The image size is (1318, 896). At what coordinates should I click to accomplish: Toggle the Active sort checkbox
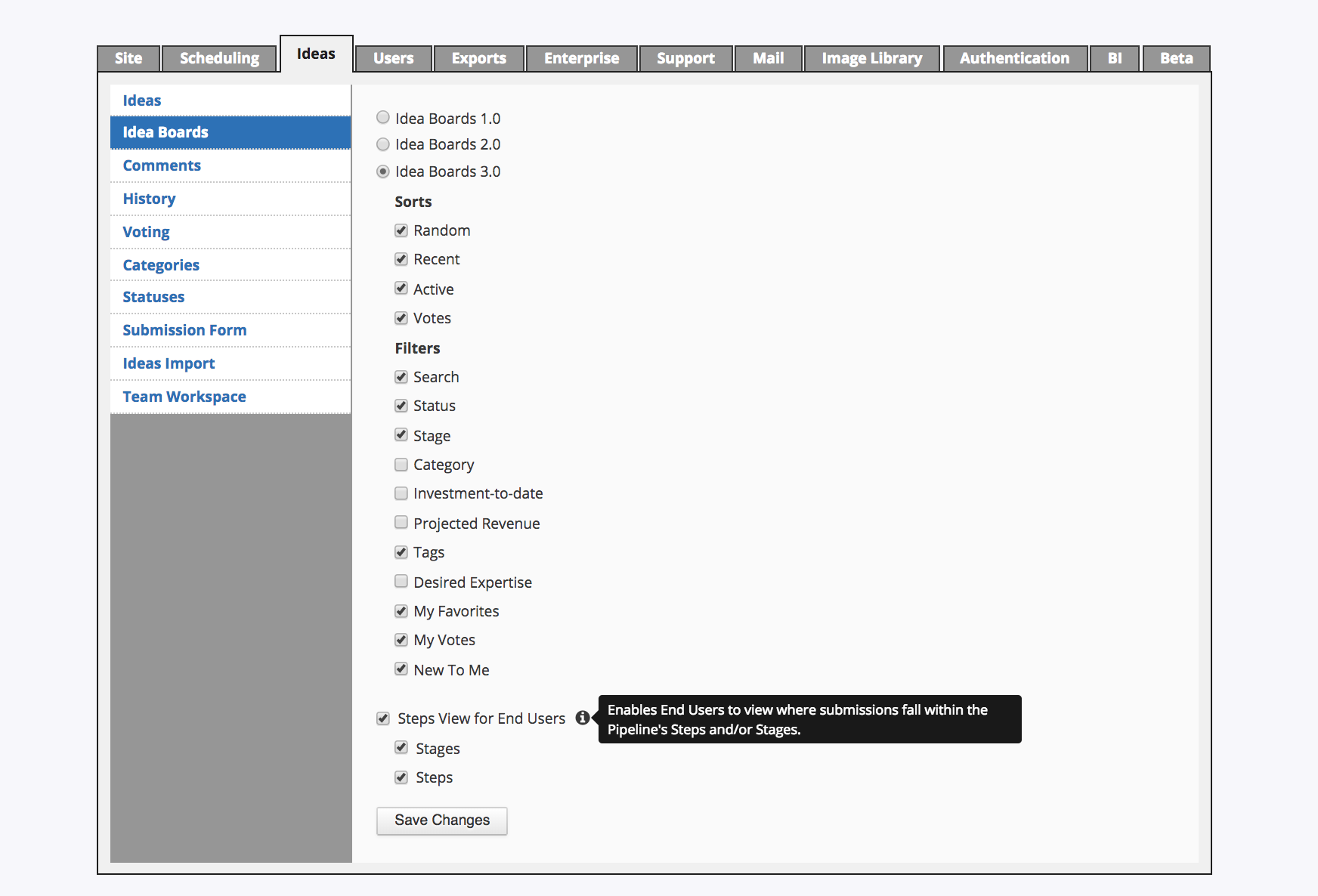[401, 289]
